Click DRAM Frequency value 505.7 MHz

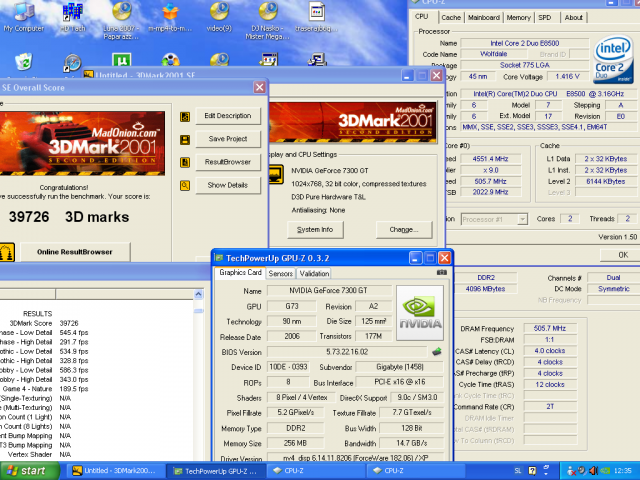[550, 329]
